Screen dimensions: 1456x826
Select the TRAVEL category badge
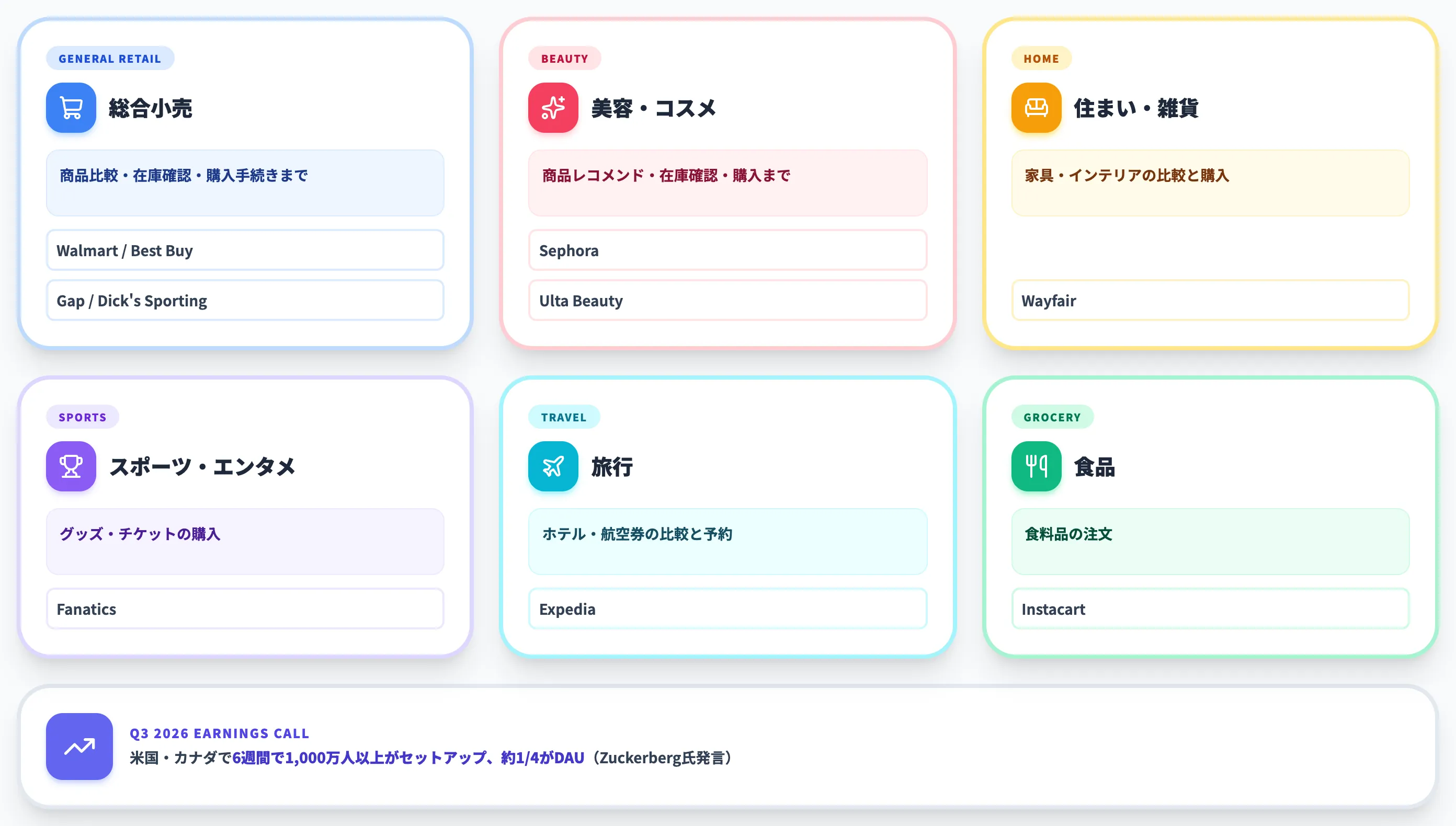(564, 417)
